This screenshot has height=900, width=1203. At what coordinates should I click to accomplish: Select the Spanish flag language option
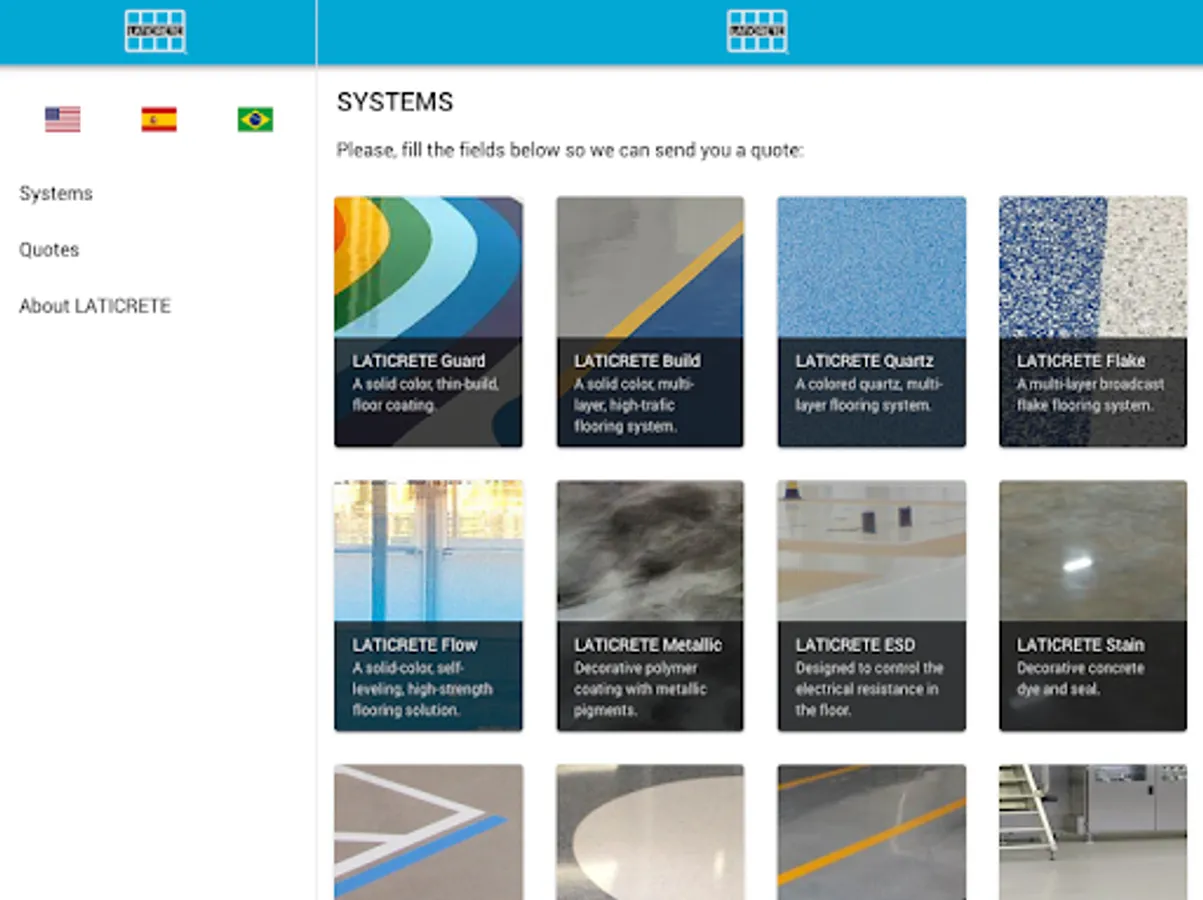click(159, 120)
